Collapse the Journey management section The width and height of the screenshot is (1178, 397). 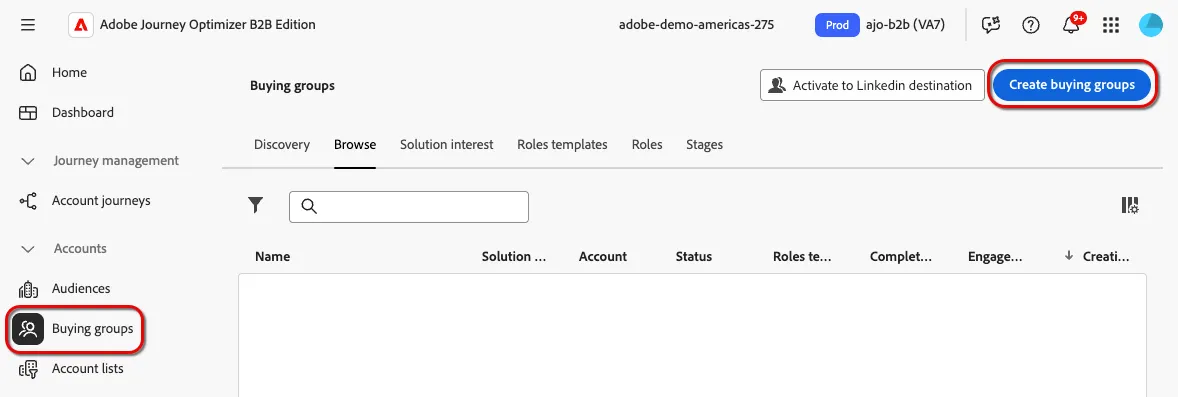[28, 161]
